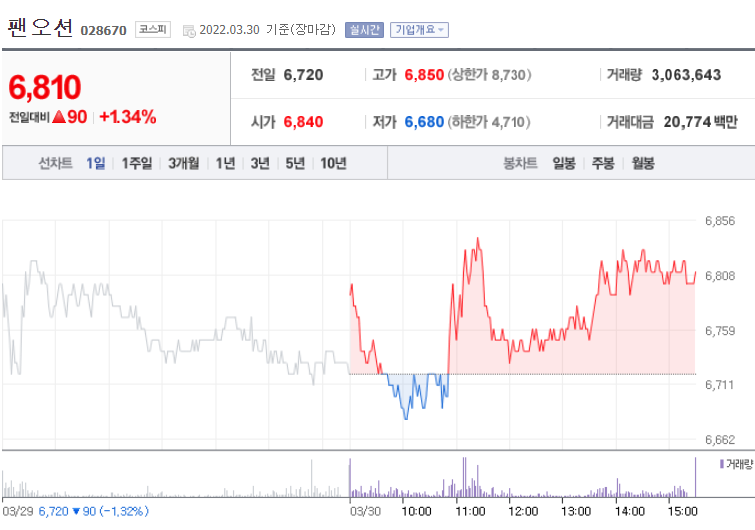This screenshot has width=755, height=530.
Task: Switch to the 일봉 candle chart
Action: point(564,163)
